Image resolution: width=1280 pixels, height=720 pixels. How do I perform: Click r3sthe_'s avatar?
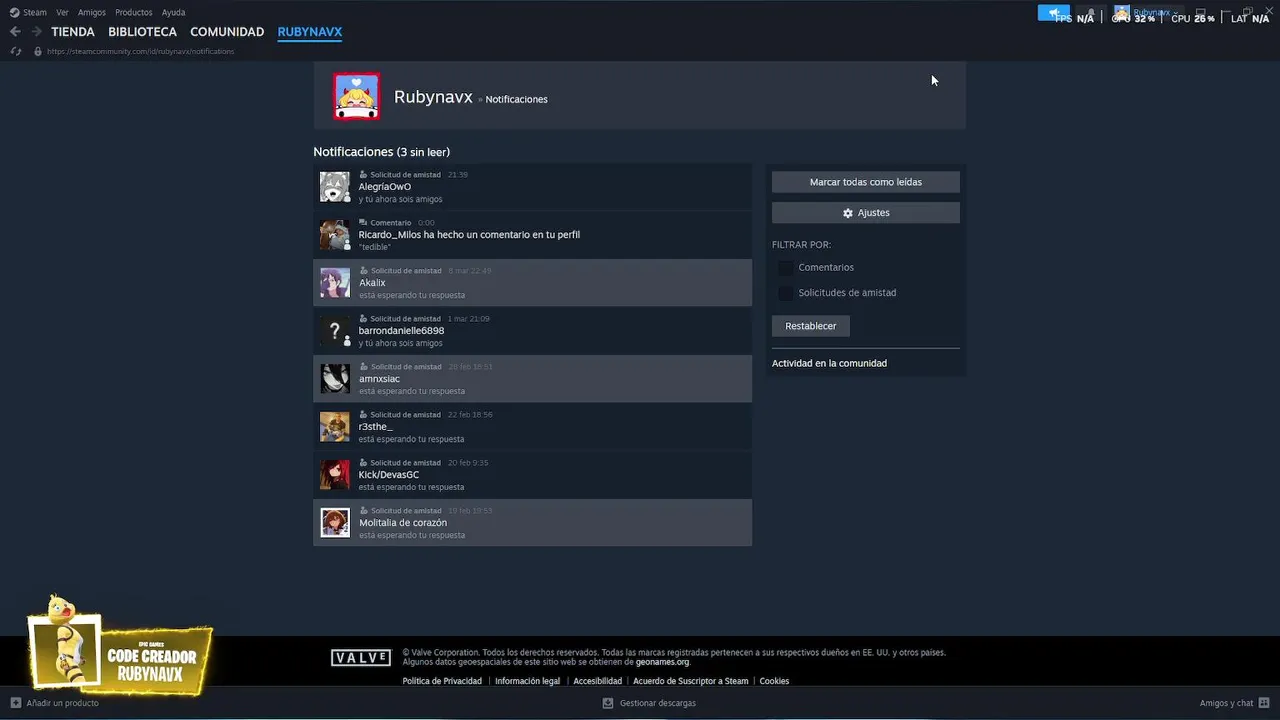point(335,427)
